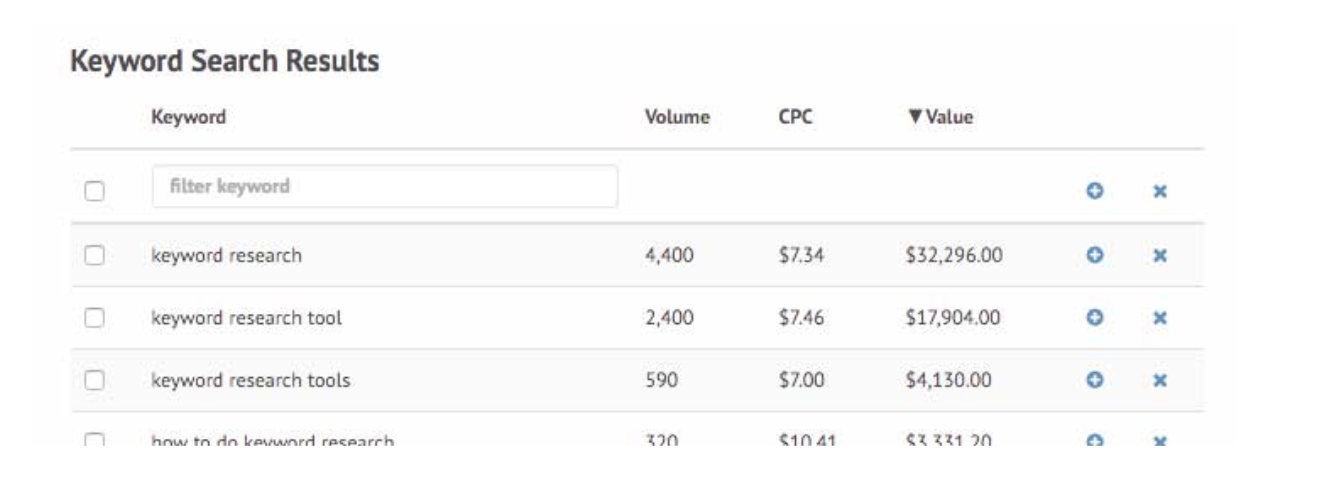Sort by the Keyword column header
Viewport: 1334px width, 480px height.
tap(188, 117)
